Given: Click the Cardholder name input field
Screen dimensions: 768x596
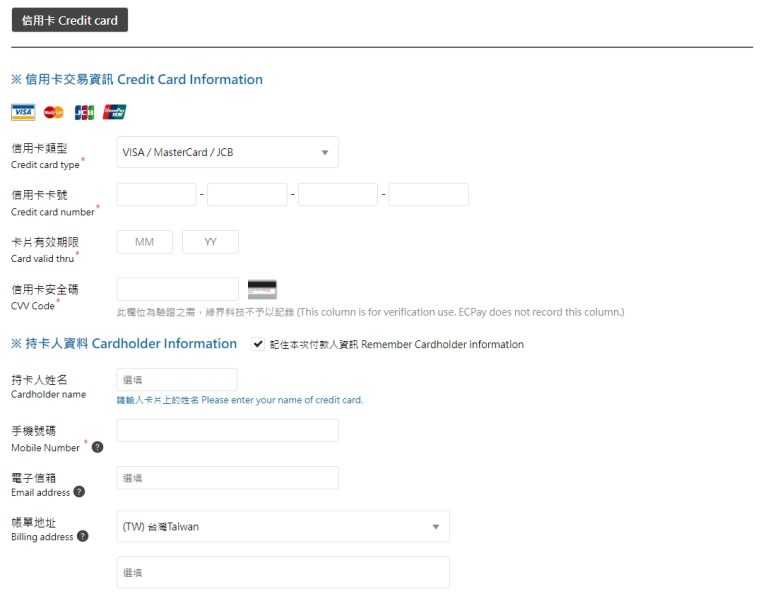Looking at the screenshot, I should point(177,379).
